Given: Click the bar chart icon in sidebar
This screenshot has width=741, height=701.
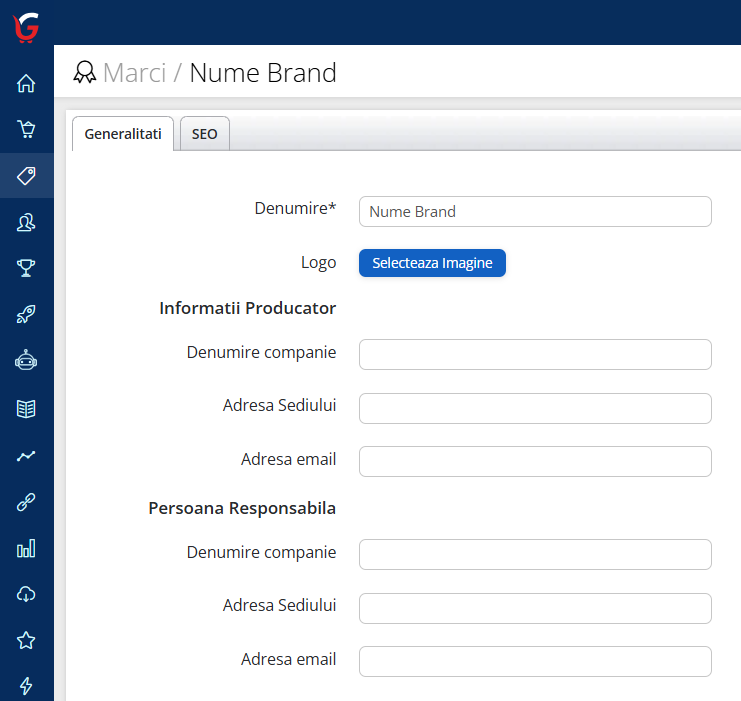Looking at the screenshot, I should coord(26,548).
